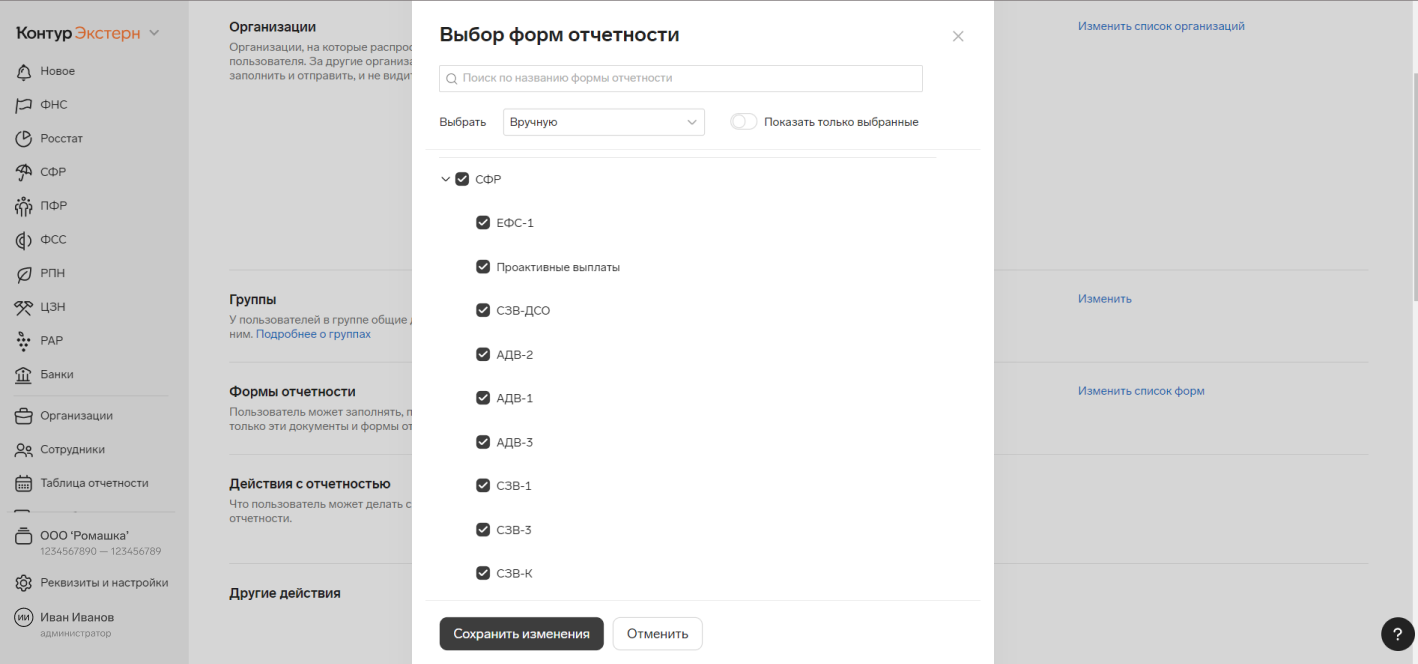Click the ФНС flag icon in sidebar

click(24, 105)
